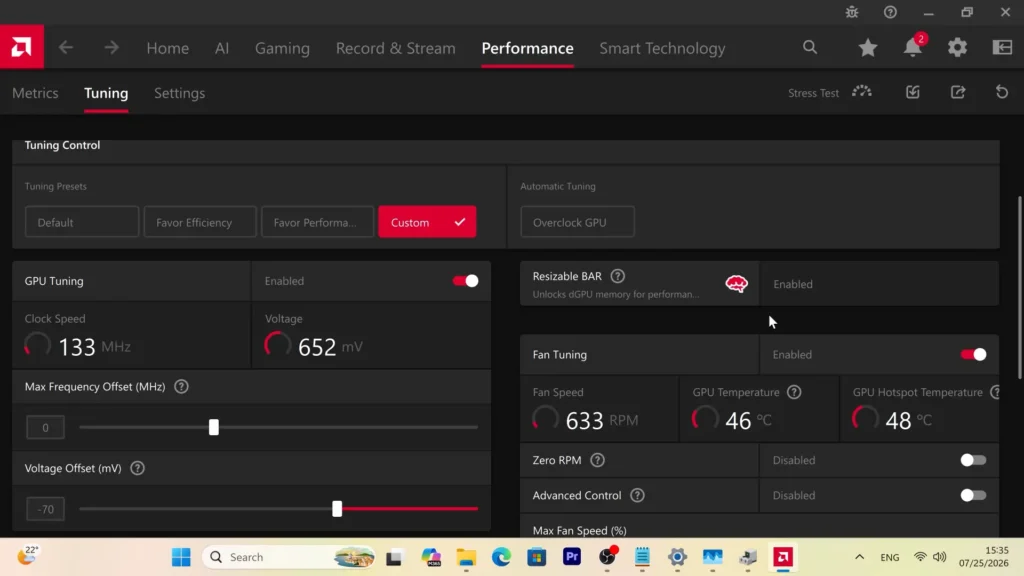Screen dimensions: 1024x576
Task: Click Max Frequency Offset value field
Action: 45,428
